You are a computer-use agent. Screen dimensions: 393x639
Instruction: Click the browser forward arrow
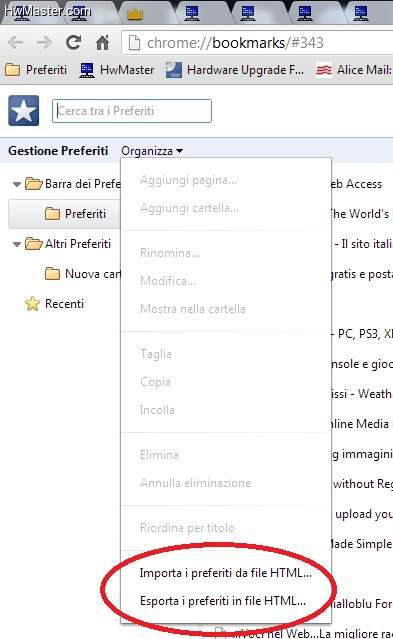[x=44, y=42]
